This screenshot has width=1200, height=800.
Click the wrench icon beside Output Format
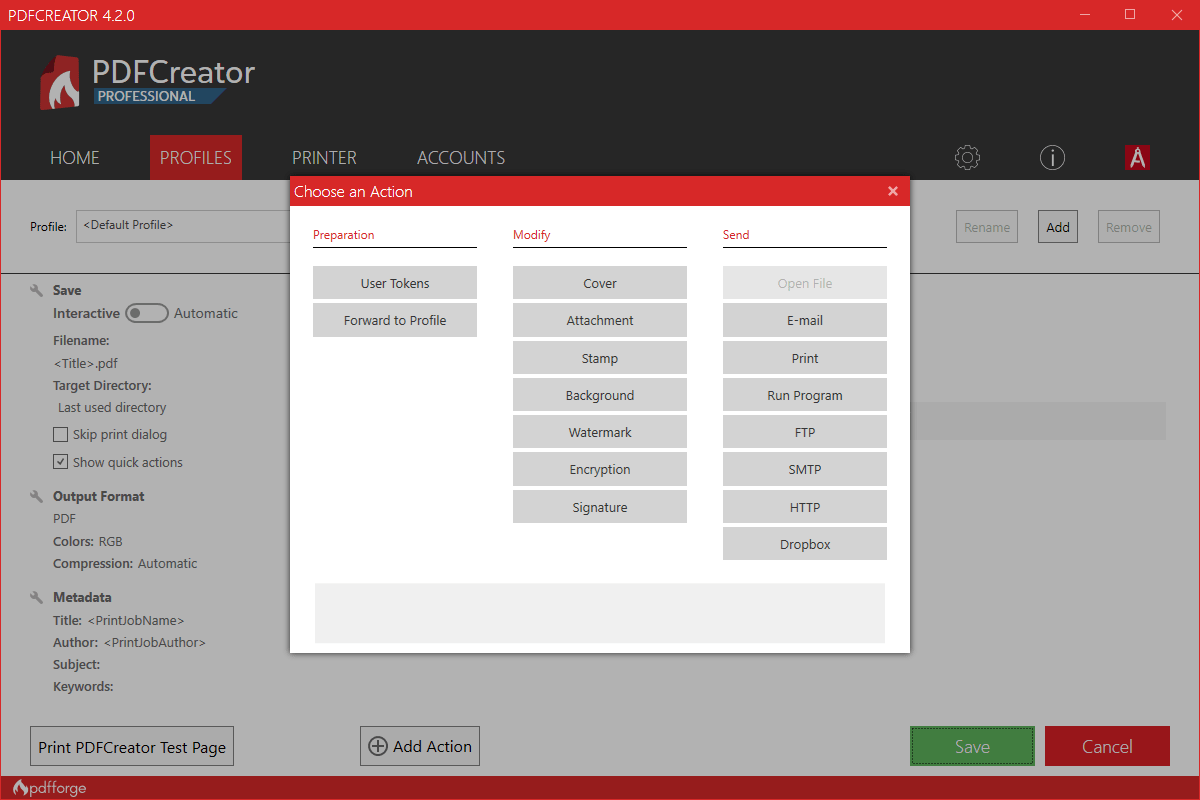coord(37,496)
